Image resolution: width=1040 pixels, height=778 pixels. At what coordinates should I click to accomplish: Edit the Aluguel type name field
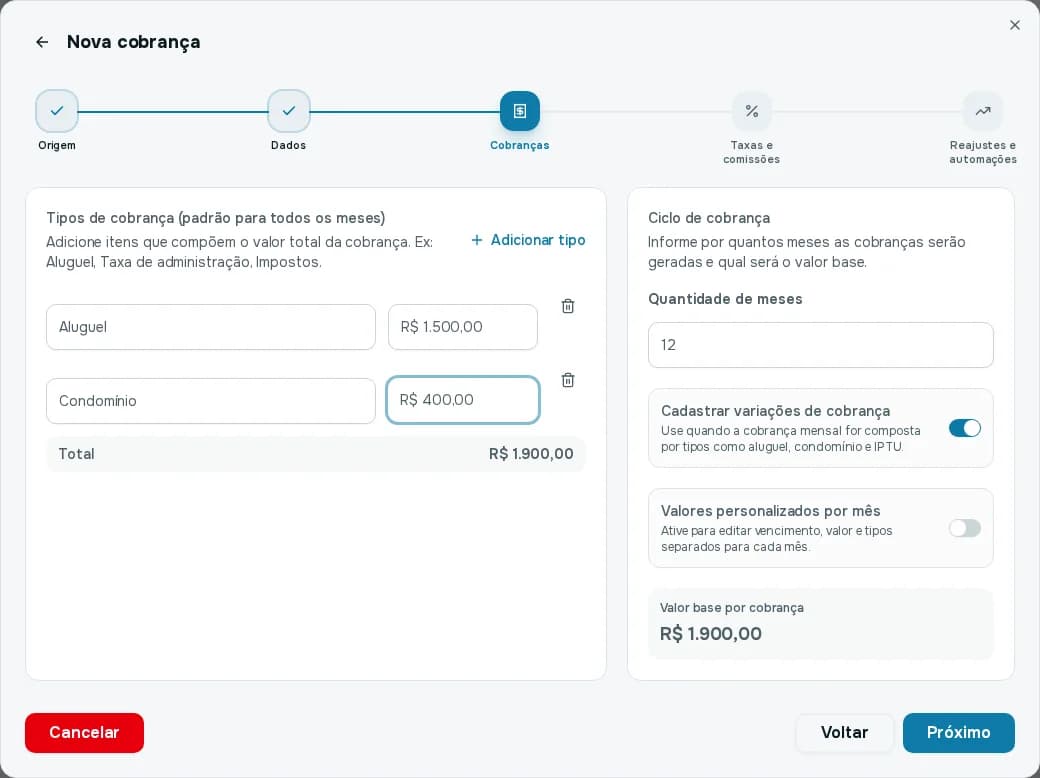[211, 327]
